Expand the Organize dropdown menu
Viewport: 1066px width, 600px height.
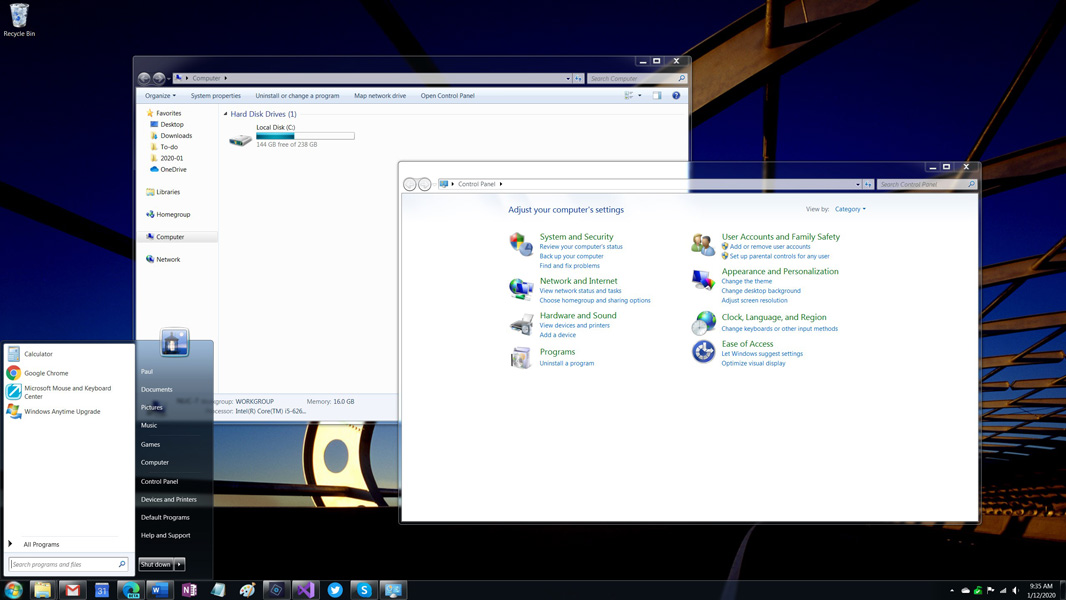tap(160, 96)
